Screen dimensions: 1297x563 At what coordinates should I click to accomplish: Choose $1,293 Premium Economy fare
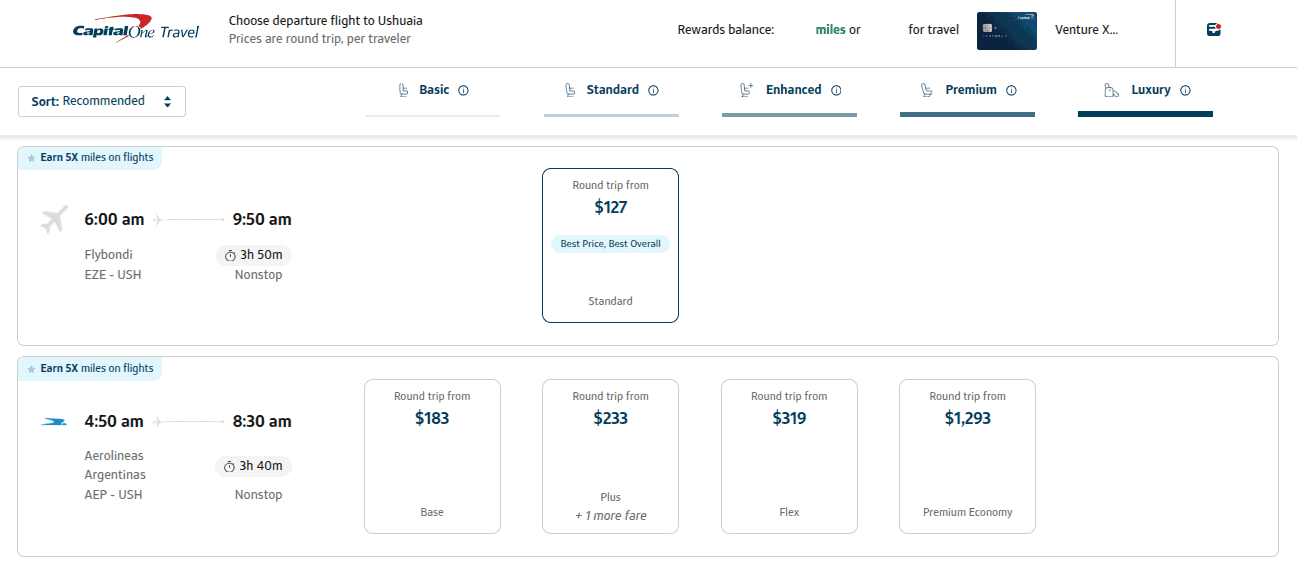tap(967, 456)
